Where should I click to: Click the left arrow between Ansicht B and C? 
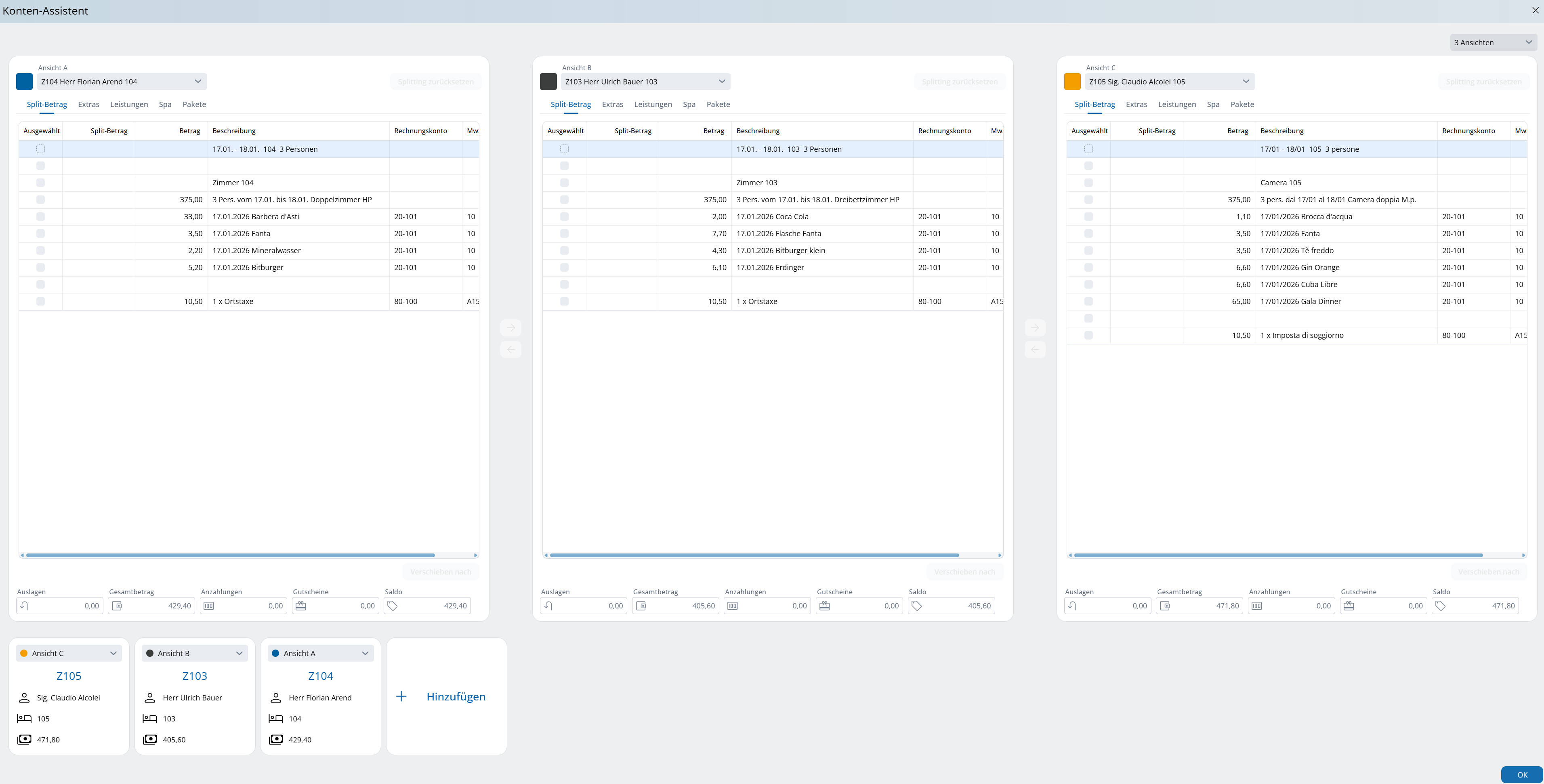1035,350
